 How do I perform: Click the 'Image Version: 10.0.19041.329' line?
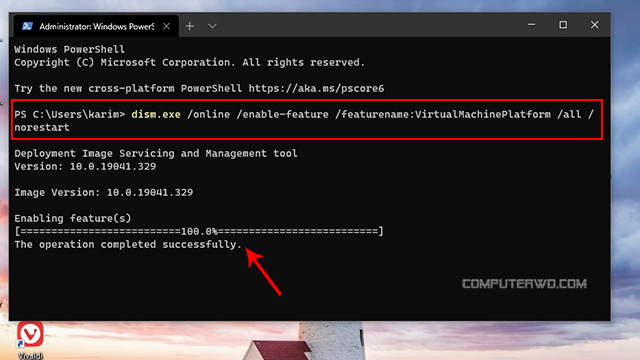pos(104,192)
